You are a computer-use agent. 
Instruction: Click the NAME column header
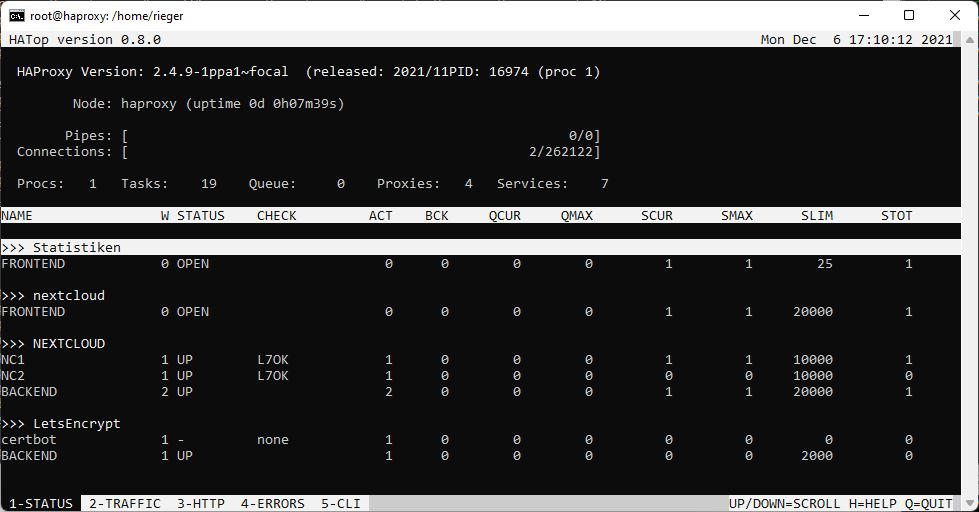point(17,215)
